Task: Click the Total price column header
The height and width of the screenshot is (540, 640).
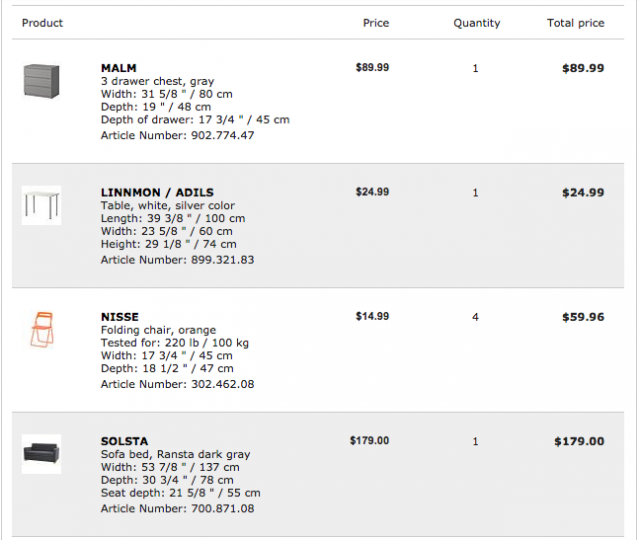Action: (x=575, y=23)
